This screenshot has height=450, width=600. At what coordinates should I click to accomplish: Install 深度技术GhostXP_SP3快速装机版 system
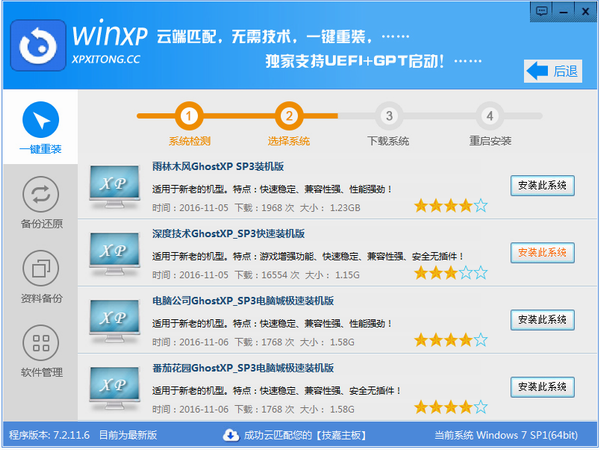tap(542, 252)
